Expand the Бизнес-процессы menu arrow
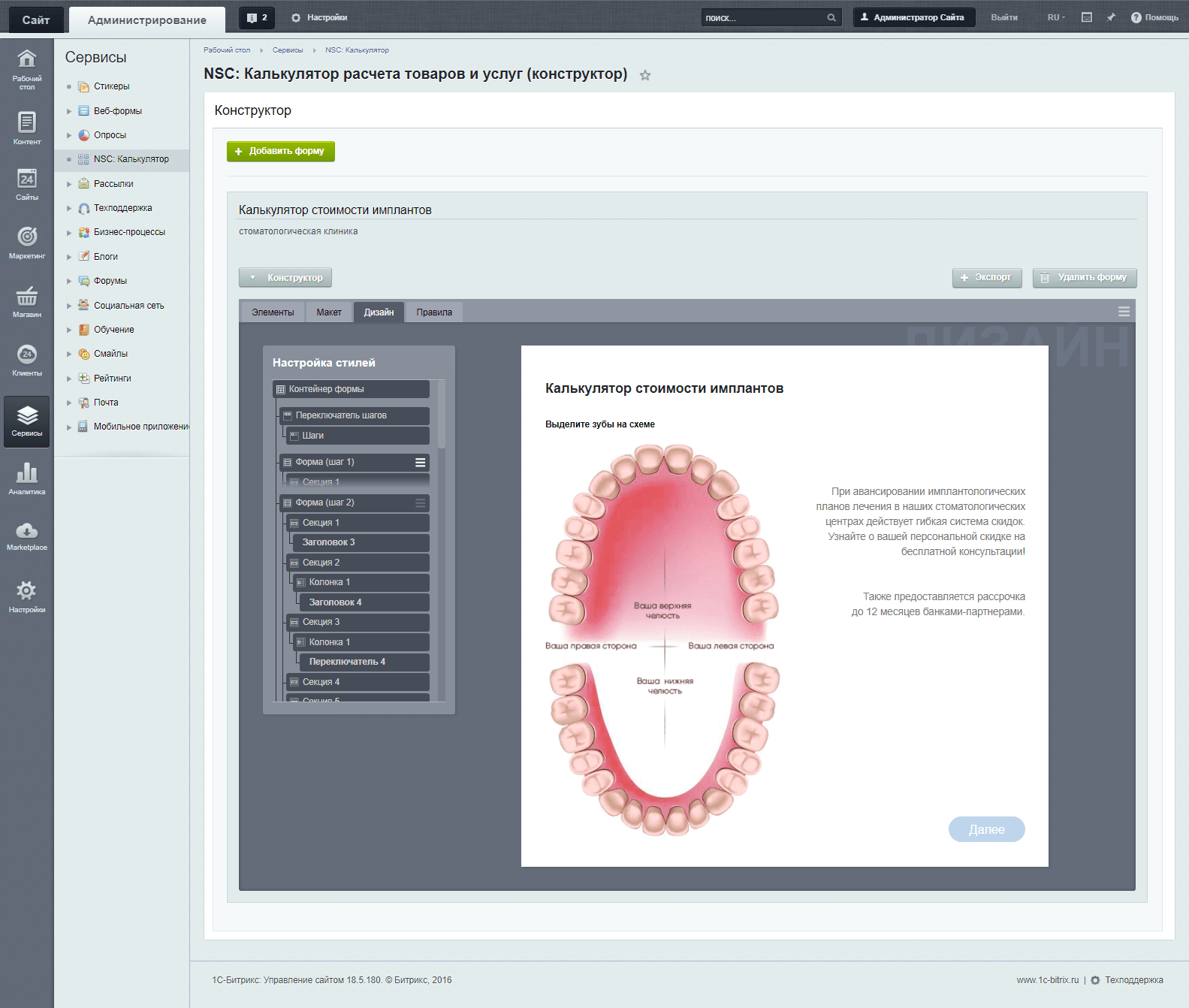The image size is (1189, 1008). point(69,233)
